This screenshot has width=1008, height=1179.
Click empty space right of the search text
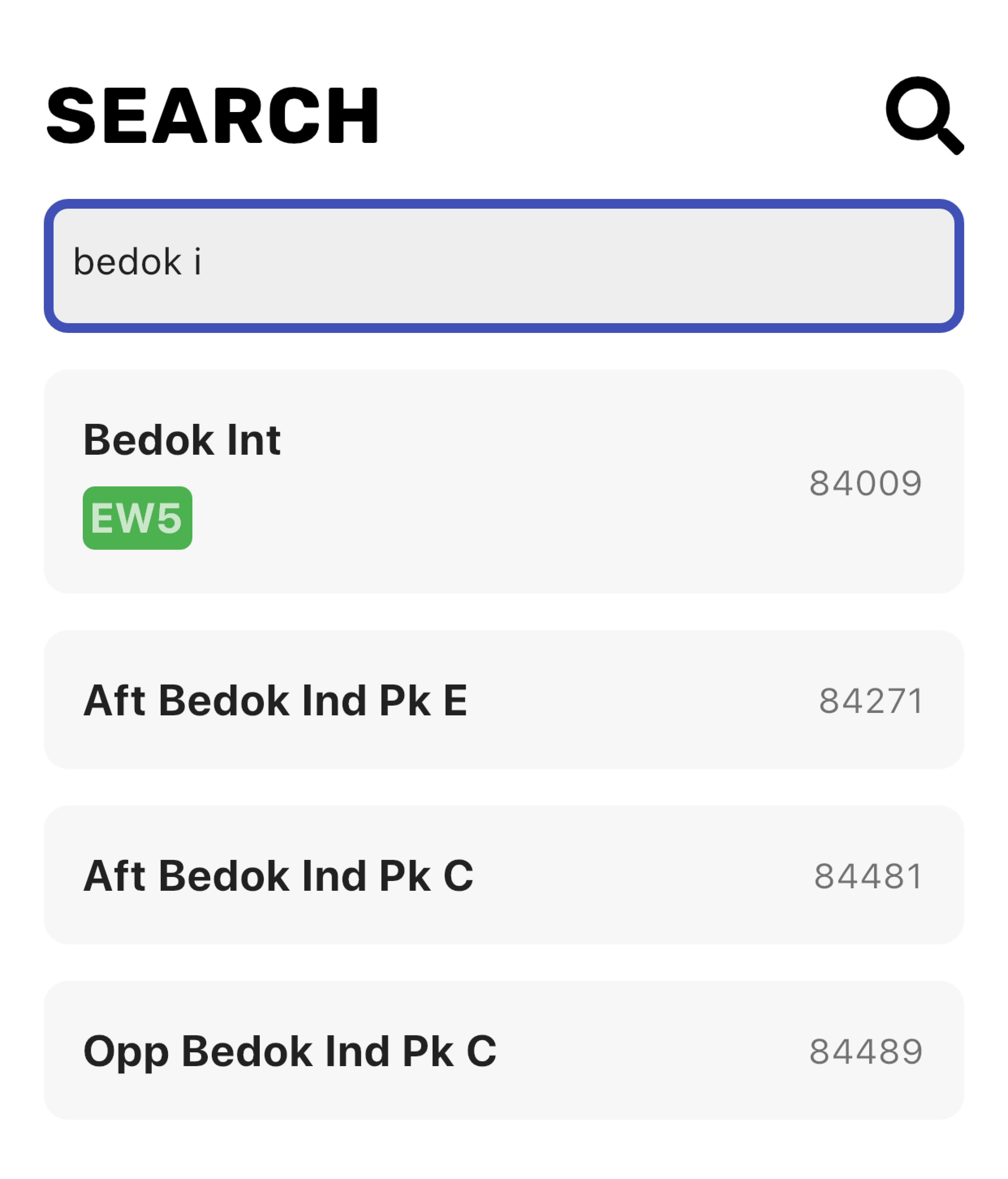click(569, 266)
